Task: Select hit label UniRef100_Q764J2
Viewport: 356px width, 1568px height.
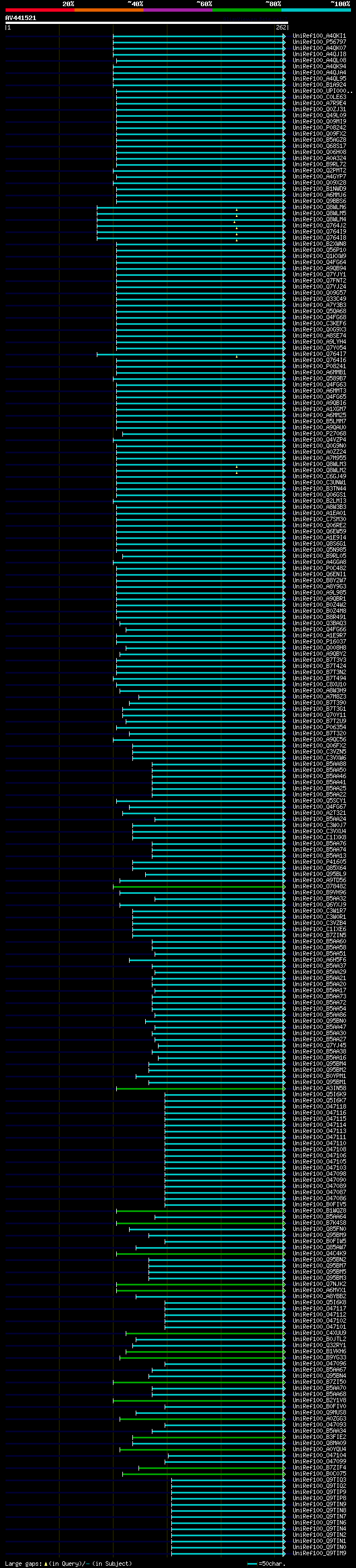Action: click(x=319, y=225)
